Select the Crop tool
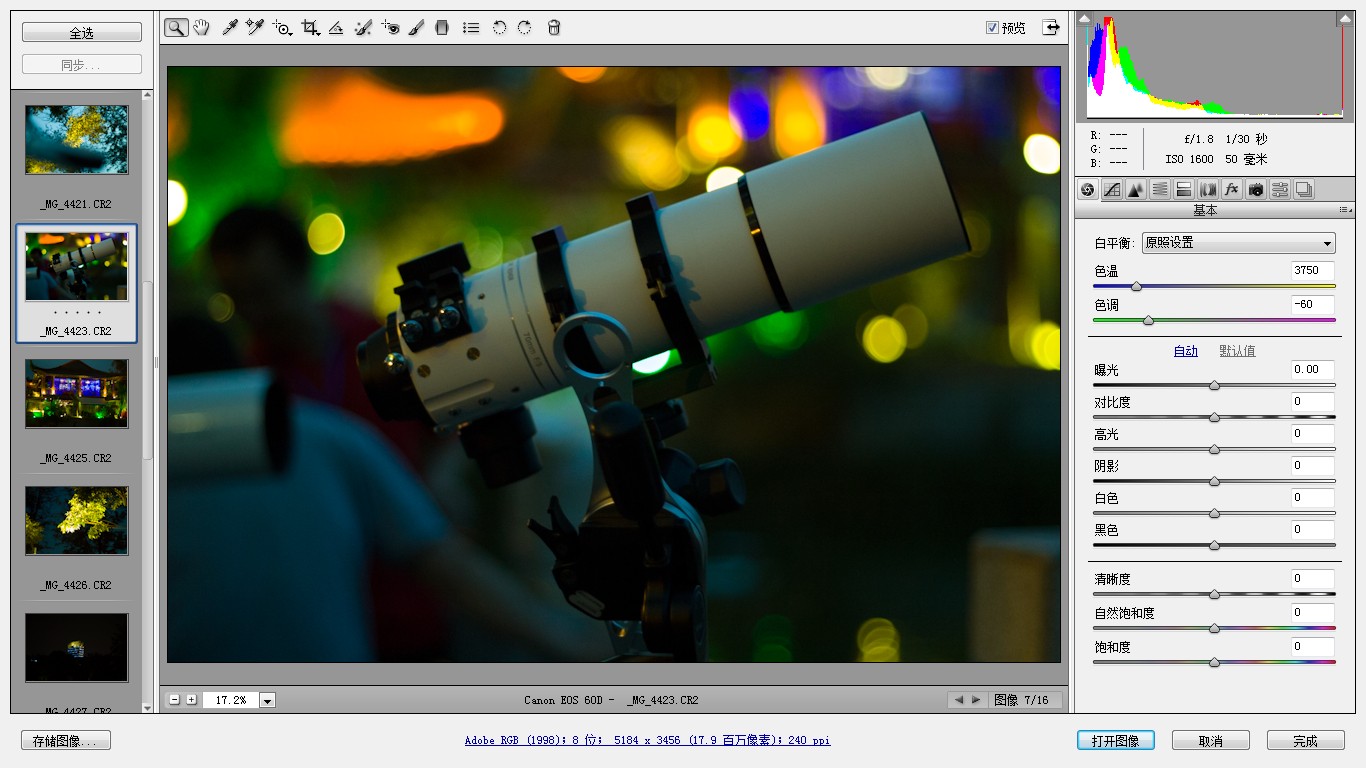1366x768 pixels. (x=311, y=28)
